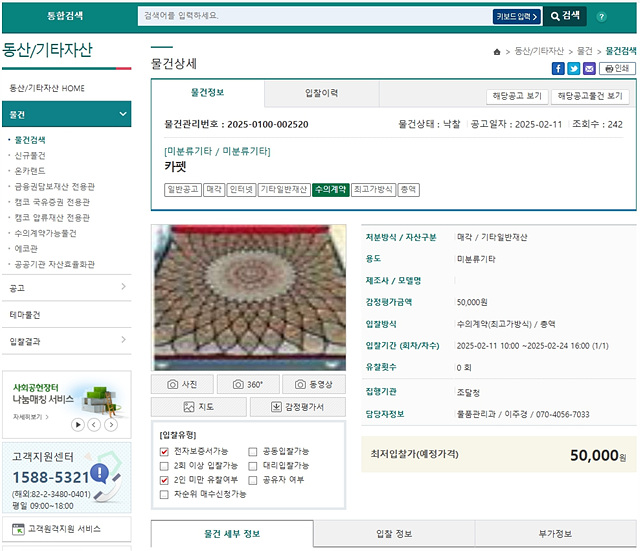
Task: Toggle 2회 이상 입찰가능 checkbox
Action: coord(164,466)
